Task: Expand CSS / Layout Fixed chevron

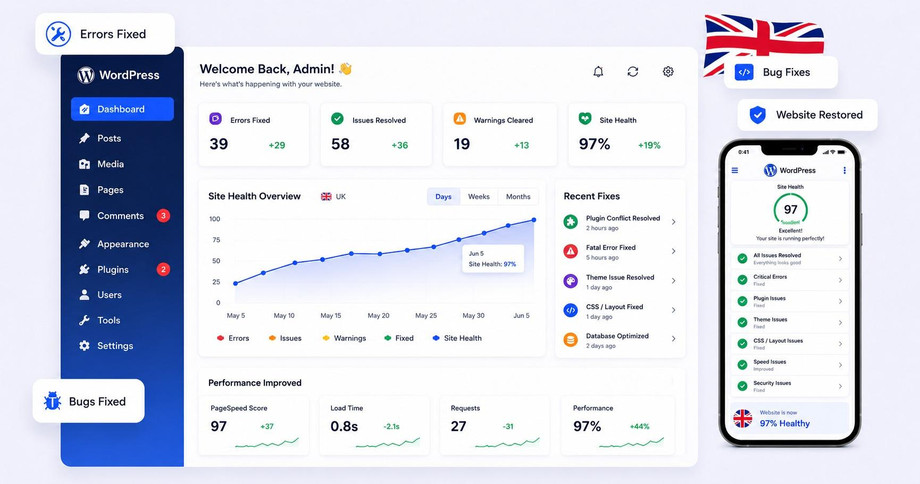Action: [x=673, y=310]
